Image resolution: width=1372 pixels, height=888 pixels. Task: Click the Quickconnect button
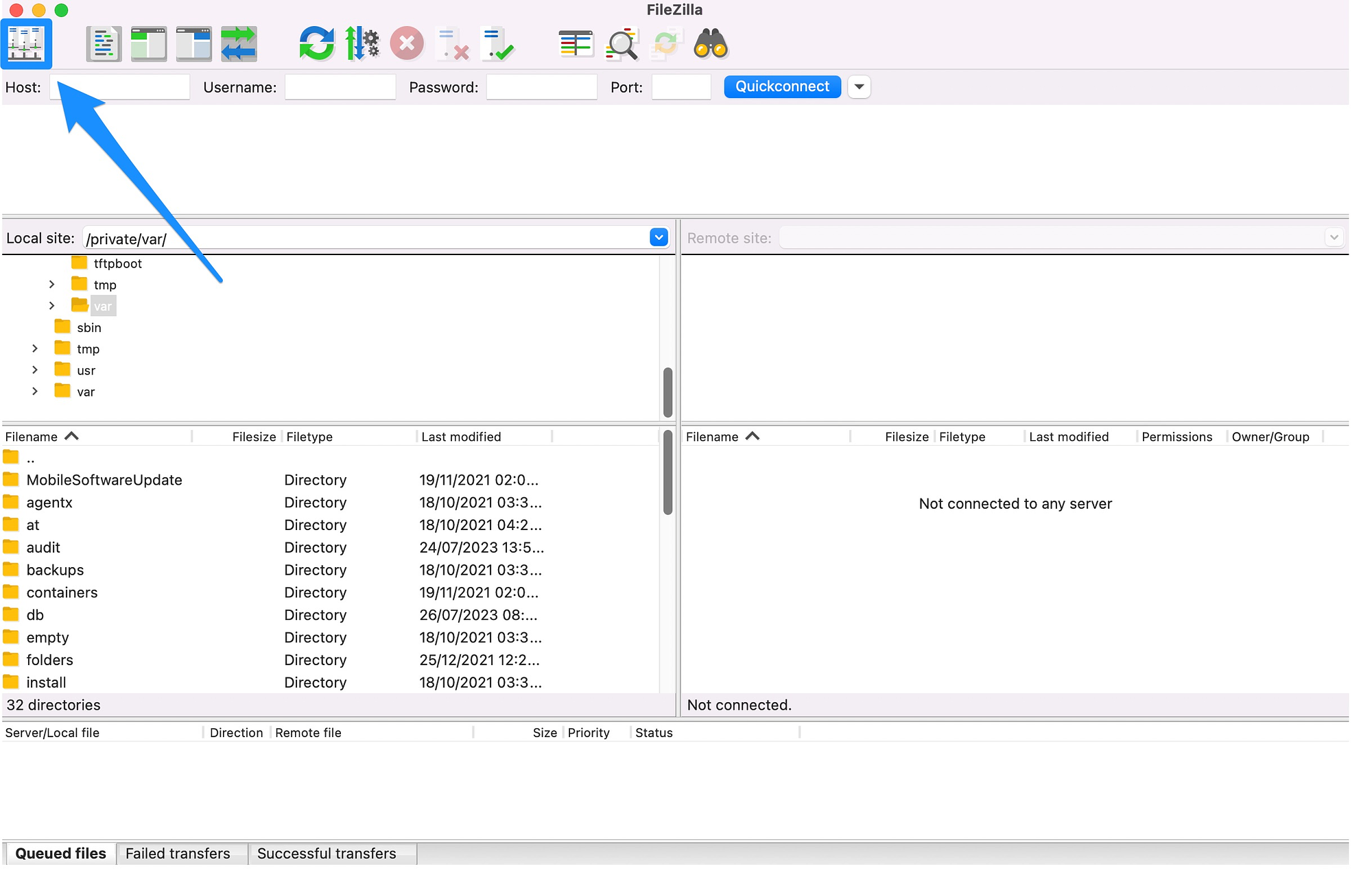click(782, 85)
